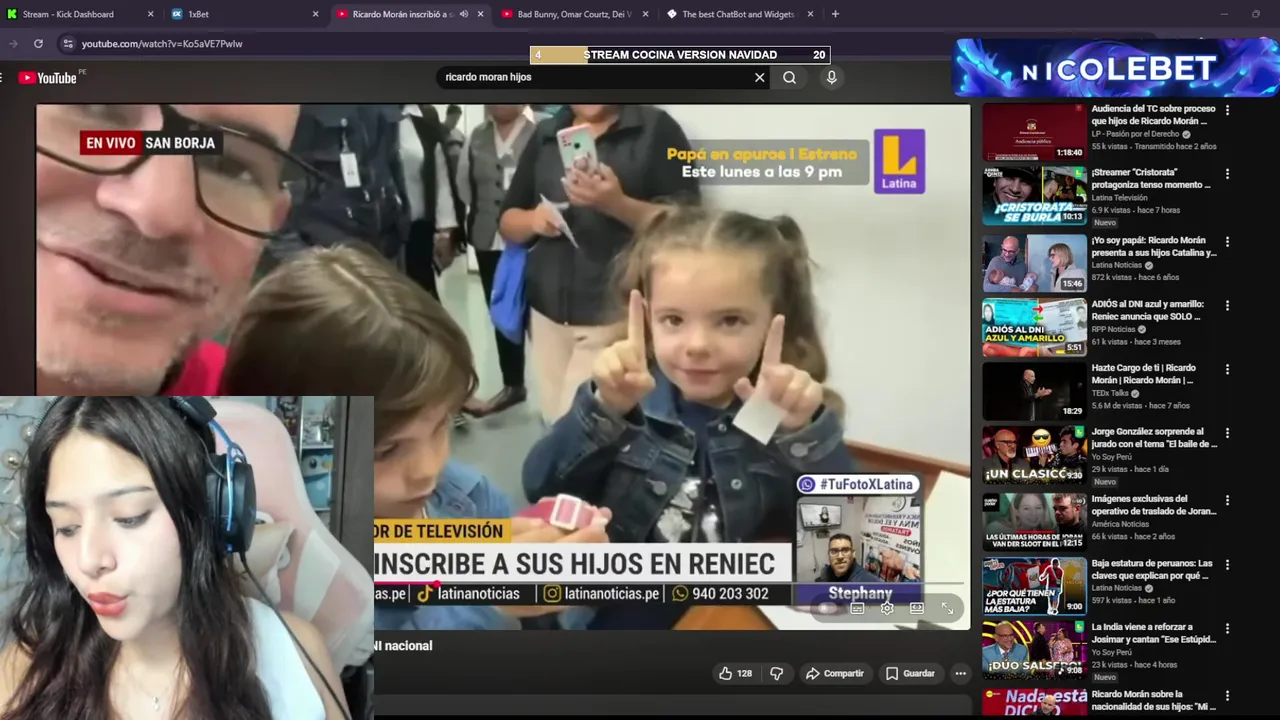Image resolution: width=1280 pixels, height=720 pixels.
Task: Mute the Ricardo Morán tab audio
Action: point(464,14)
